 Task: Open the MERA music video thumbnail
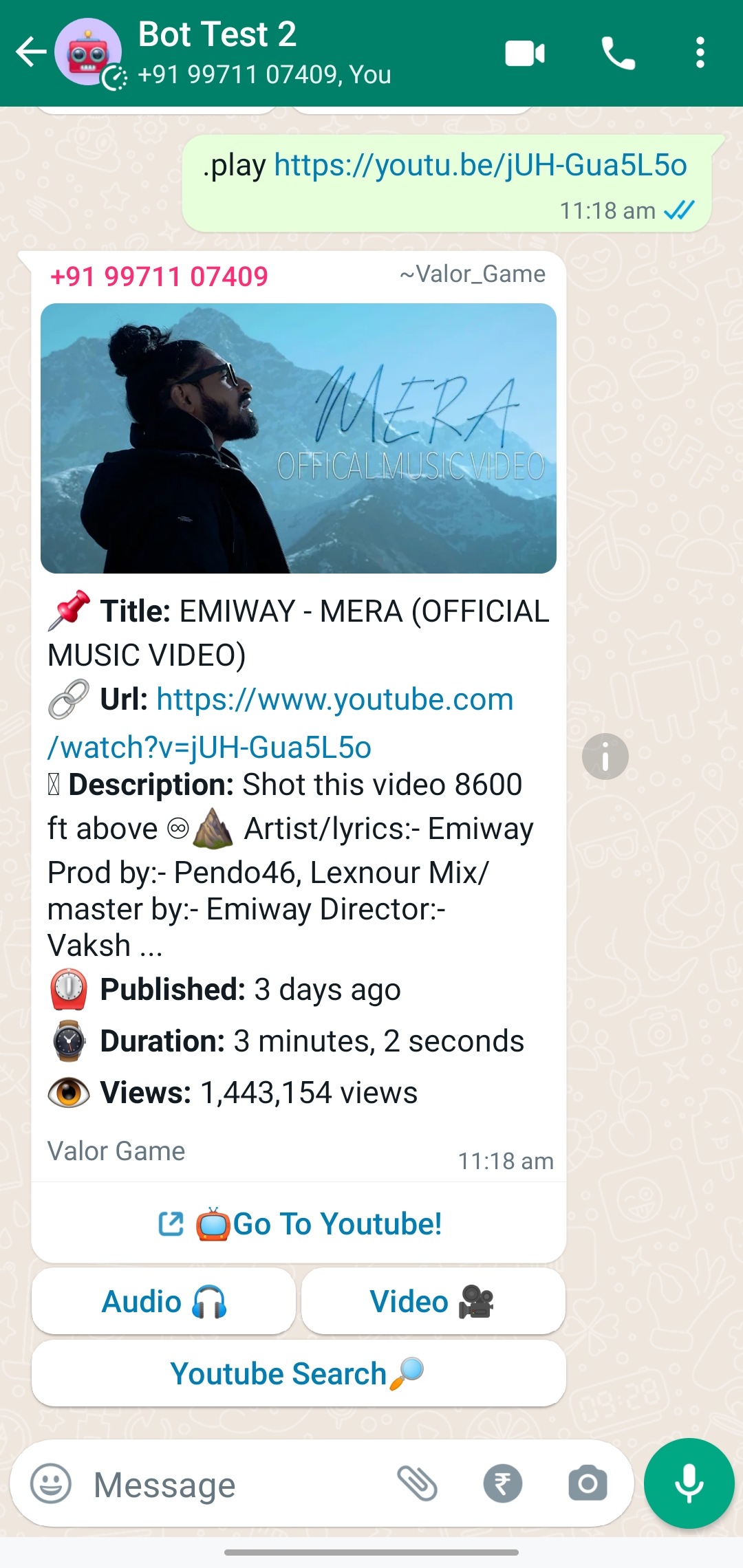(299, 438)
